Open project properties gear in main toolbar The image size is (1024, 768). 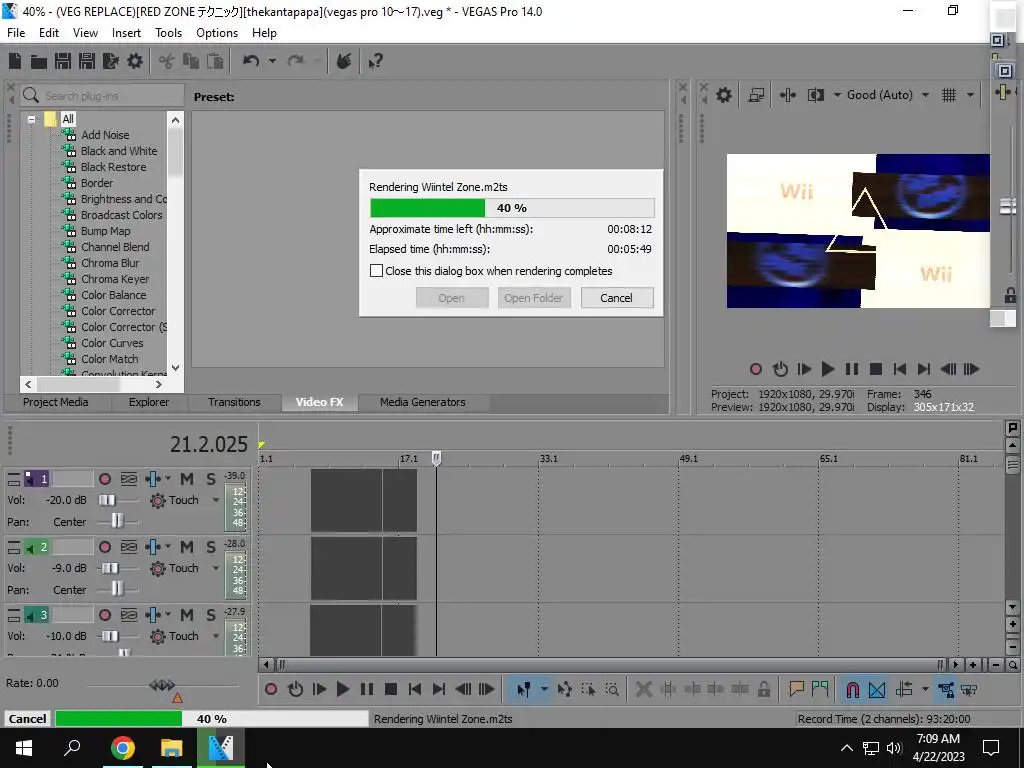[135, 61]
